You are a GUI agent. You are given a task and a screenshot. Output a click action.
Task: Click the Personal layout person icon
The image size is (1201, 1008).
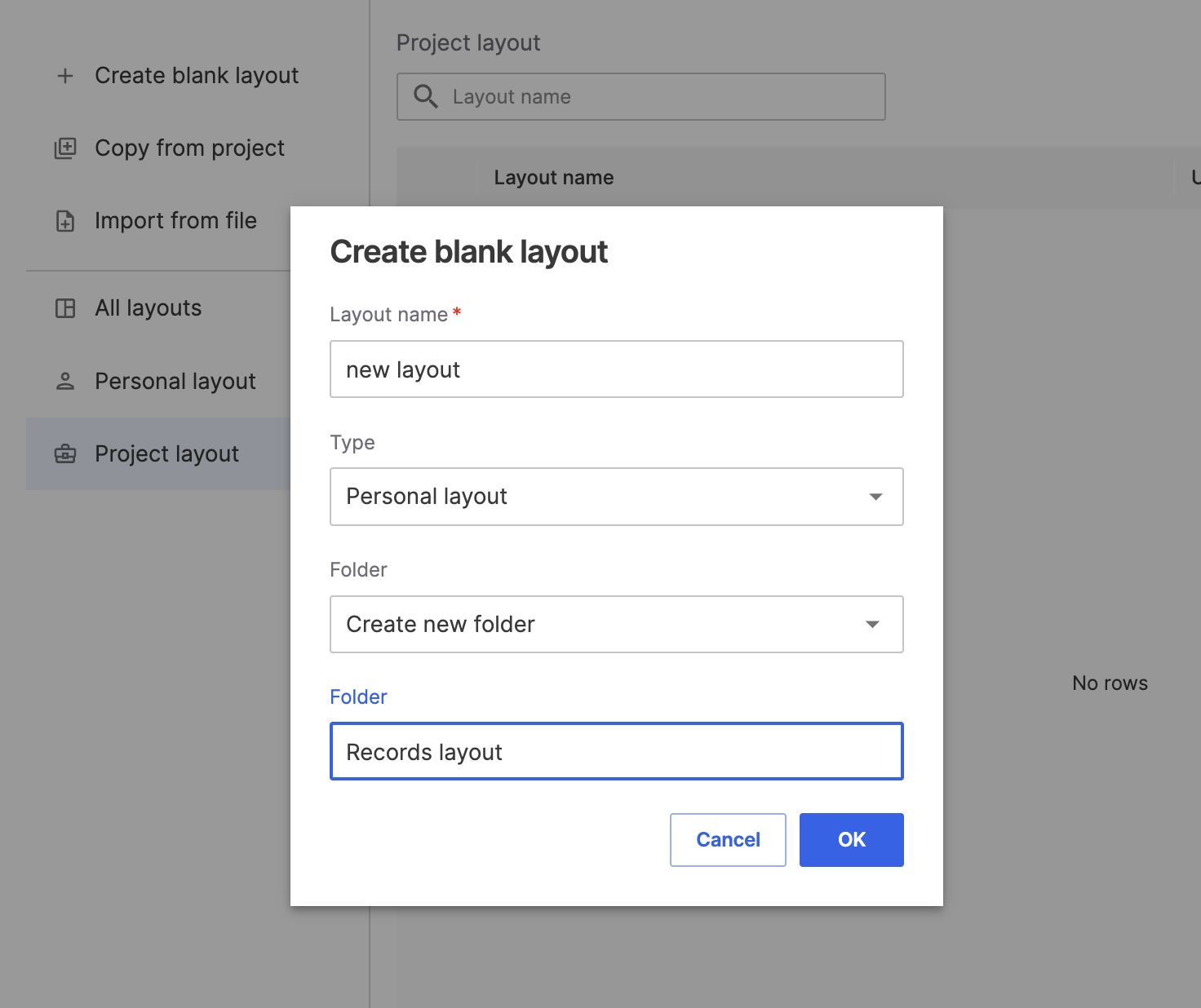click(65, 381)
